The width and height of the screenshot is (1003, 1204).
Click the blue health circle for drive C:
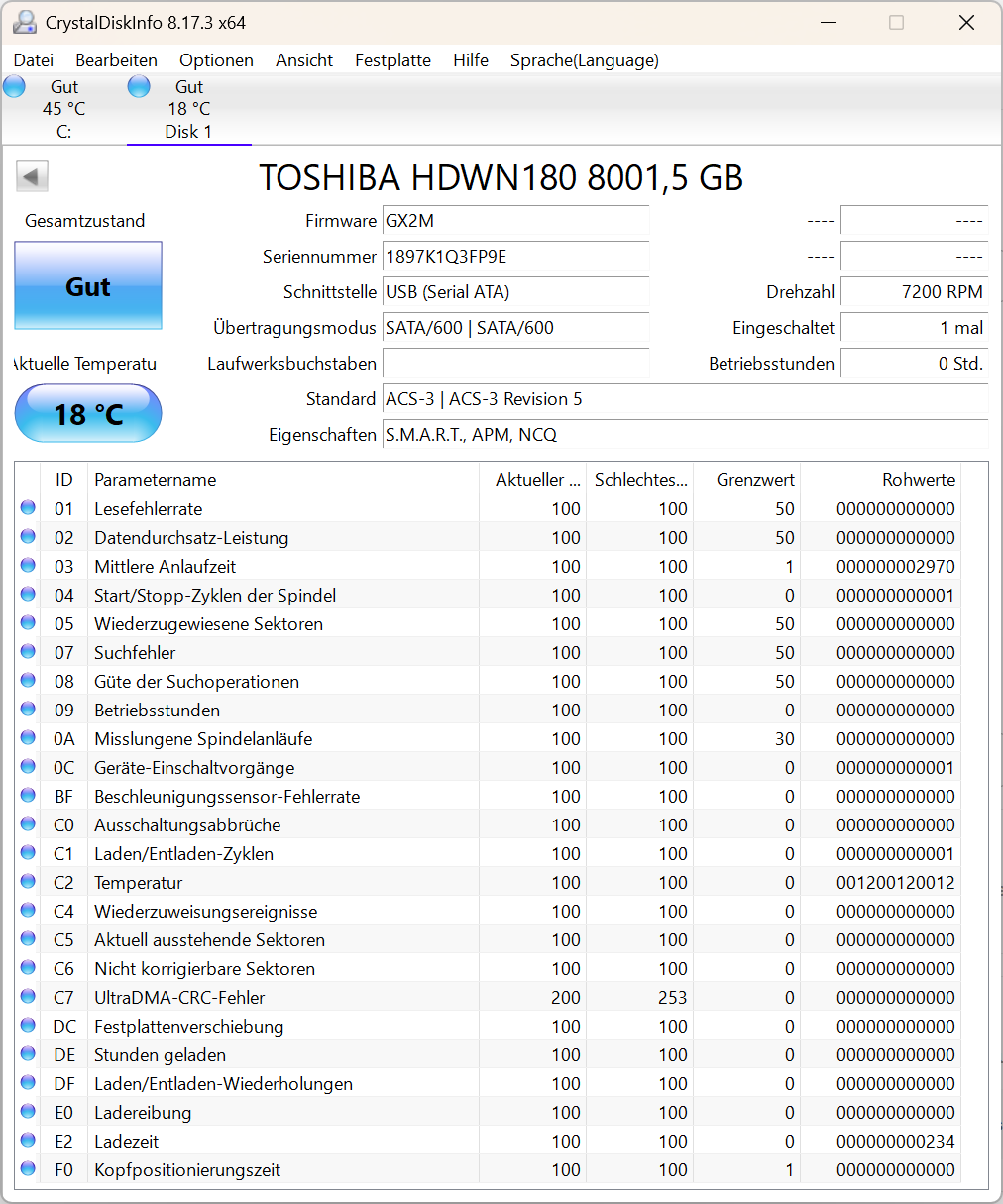point(14,86)
